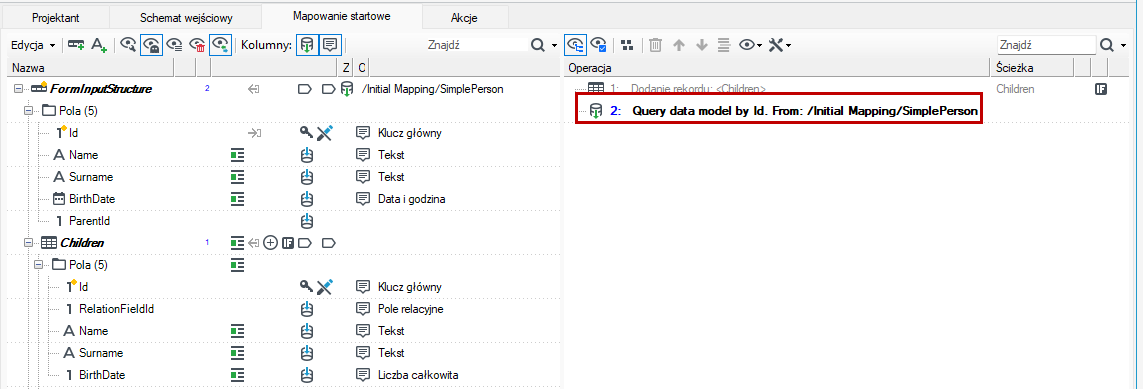Open the Edycja dropdown menu

[33, 45]
